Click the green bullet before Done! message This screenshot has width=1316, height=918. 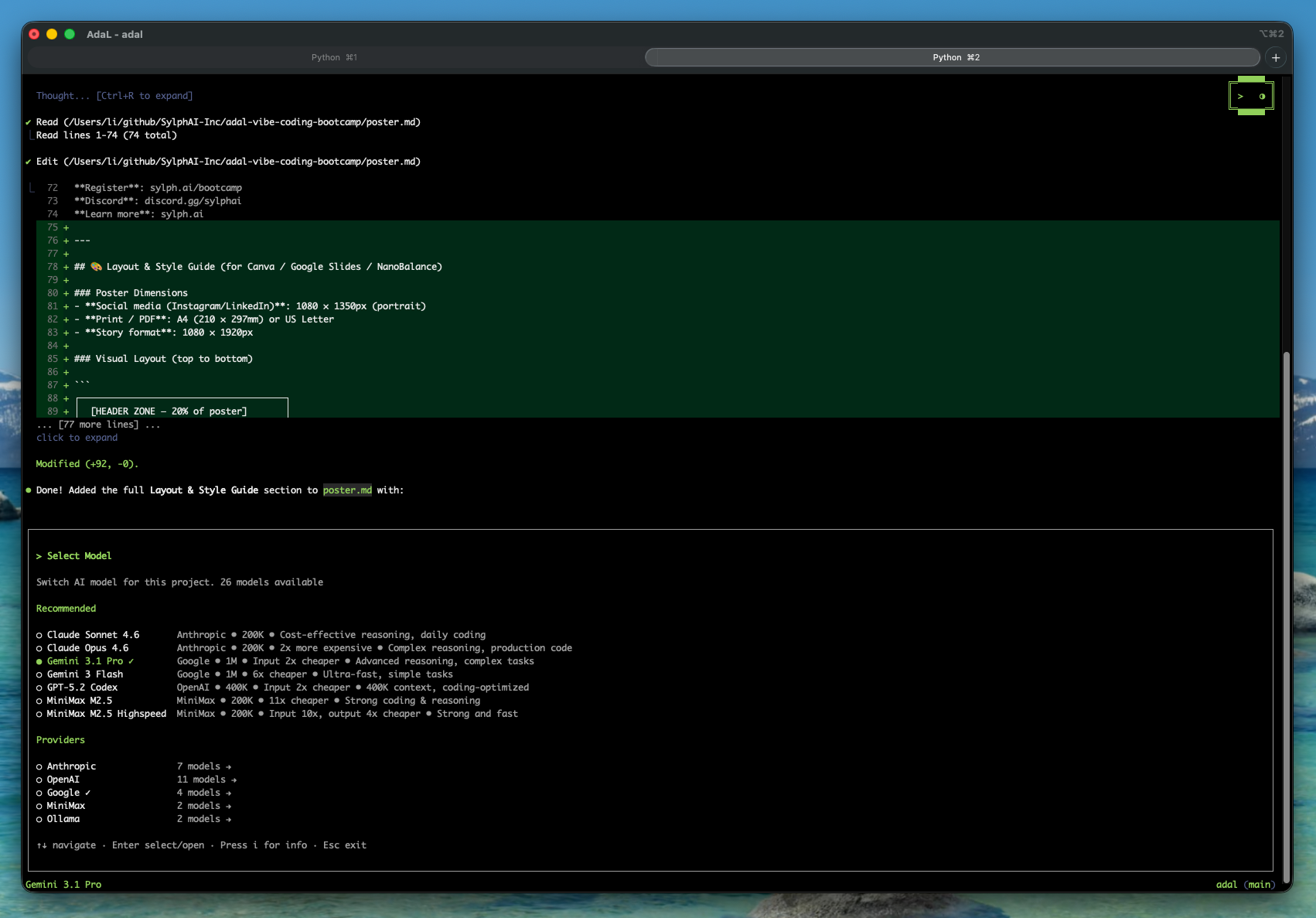(29, 490)
